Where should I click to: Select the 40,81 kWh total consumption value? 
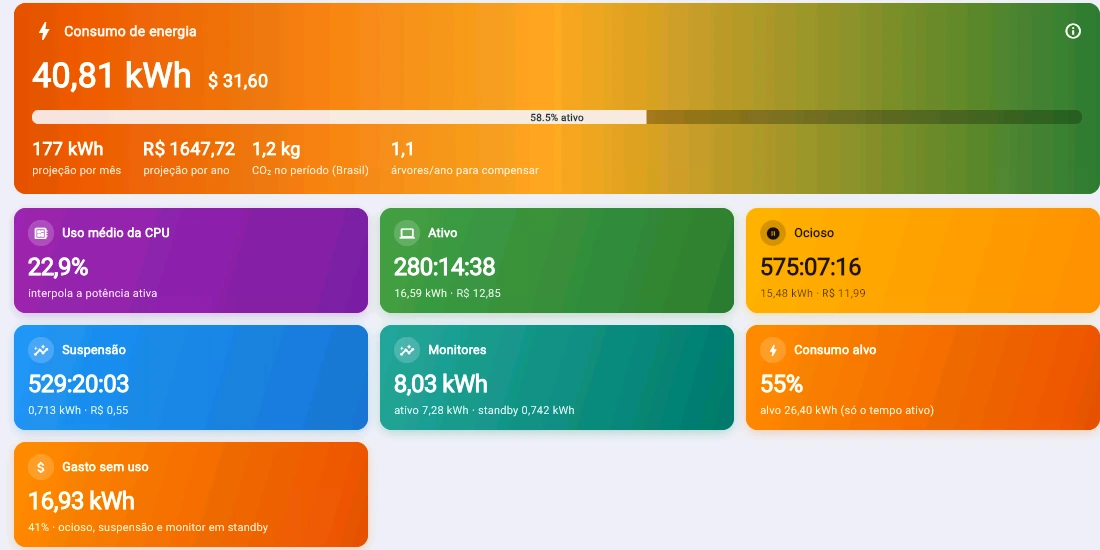coord(112,75)
